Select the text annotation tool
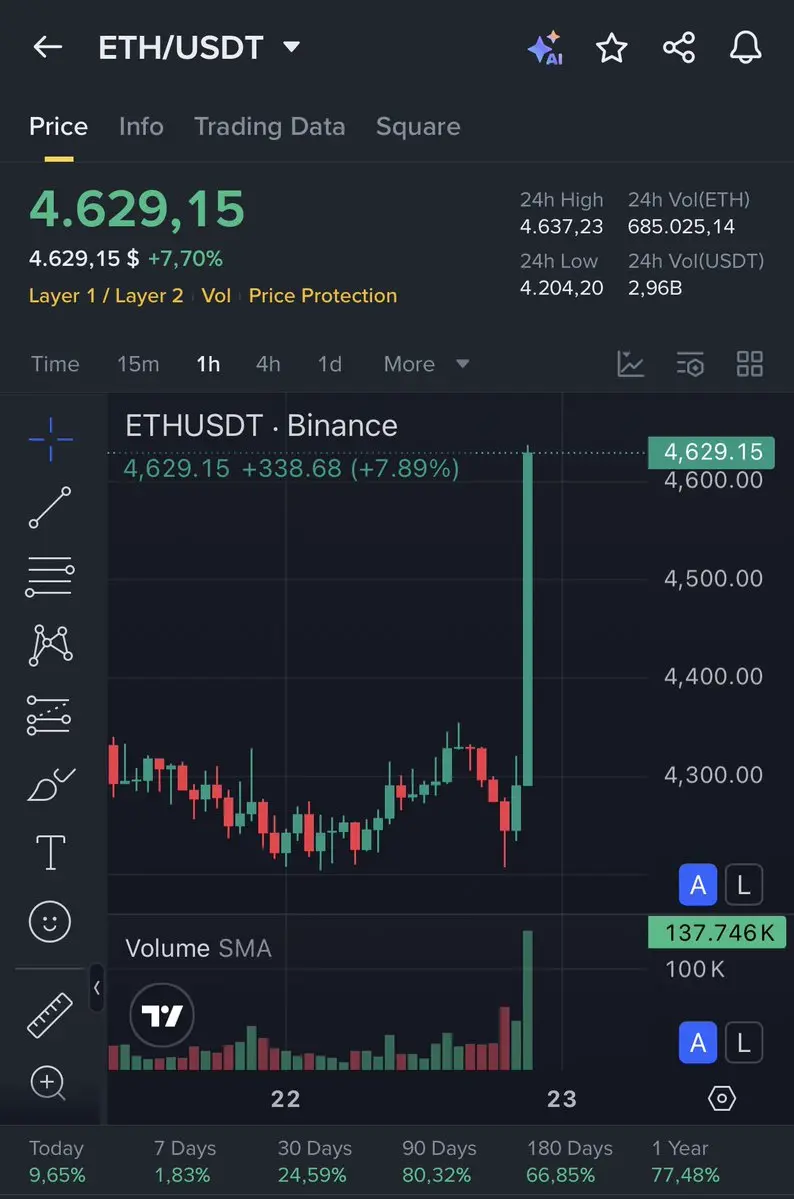Image resolution: width=794 pixels, height=1199 pixels. [x=50, y=852]
